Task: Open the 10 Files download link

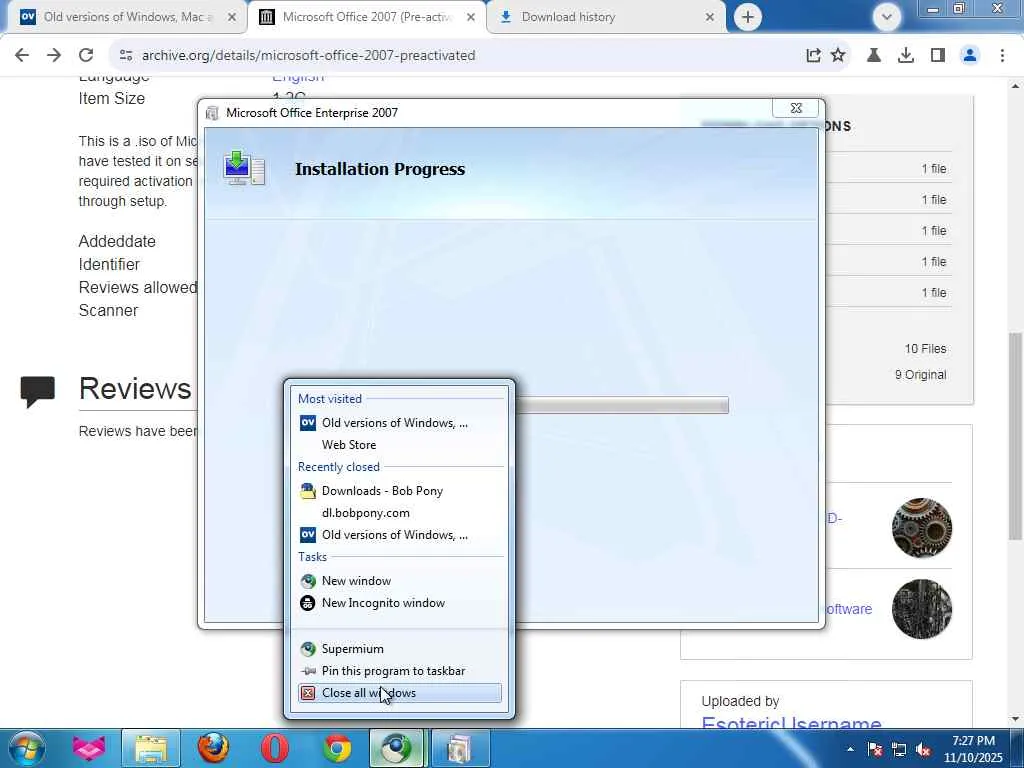Action: pos(925,349)
